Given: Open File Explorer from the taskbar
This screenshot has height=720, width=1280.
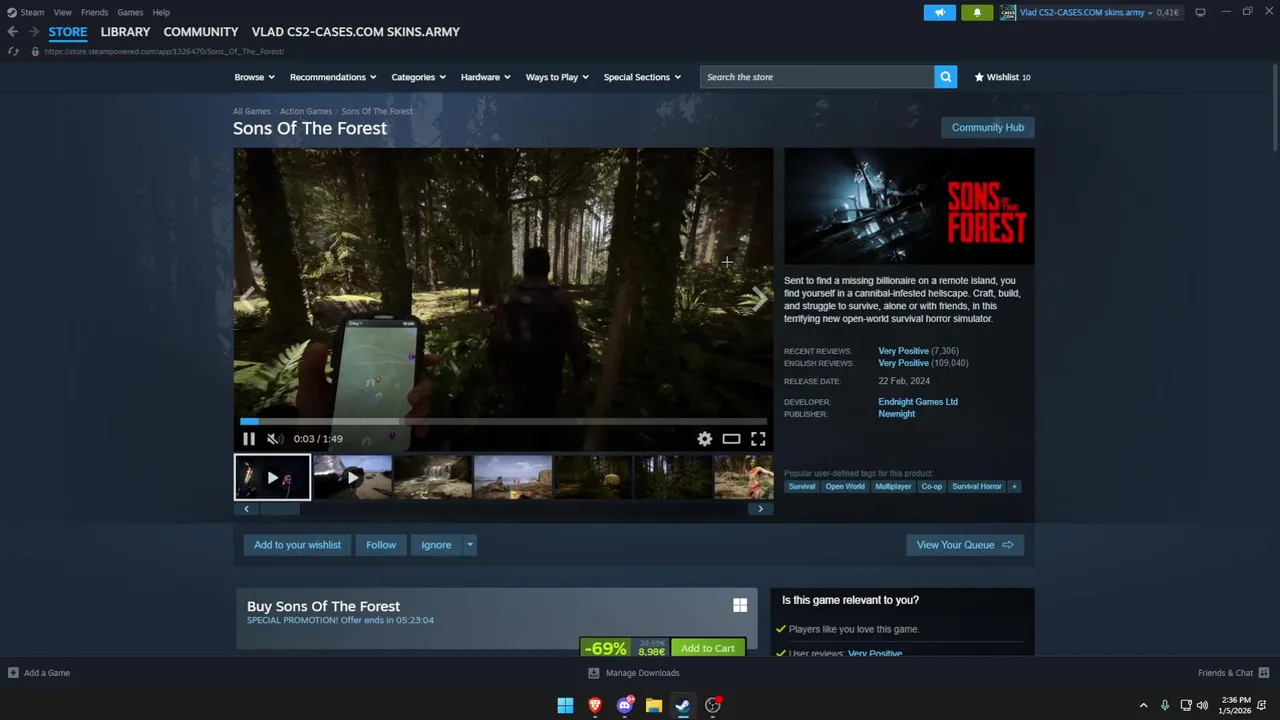Looking at the screenshot, I should tap(654, 706).
